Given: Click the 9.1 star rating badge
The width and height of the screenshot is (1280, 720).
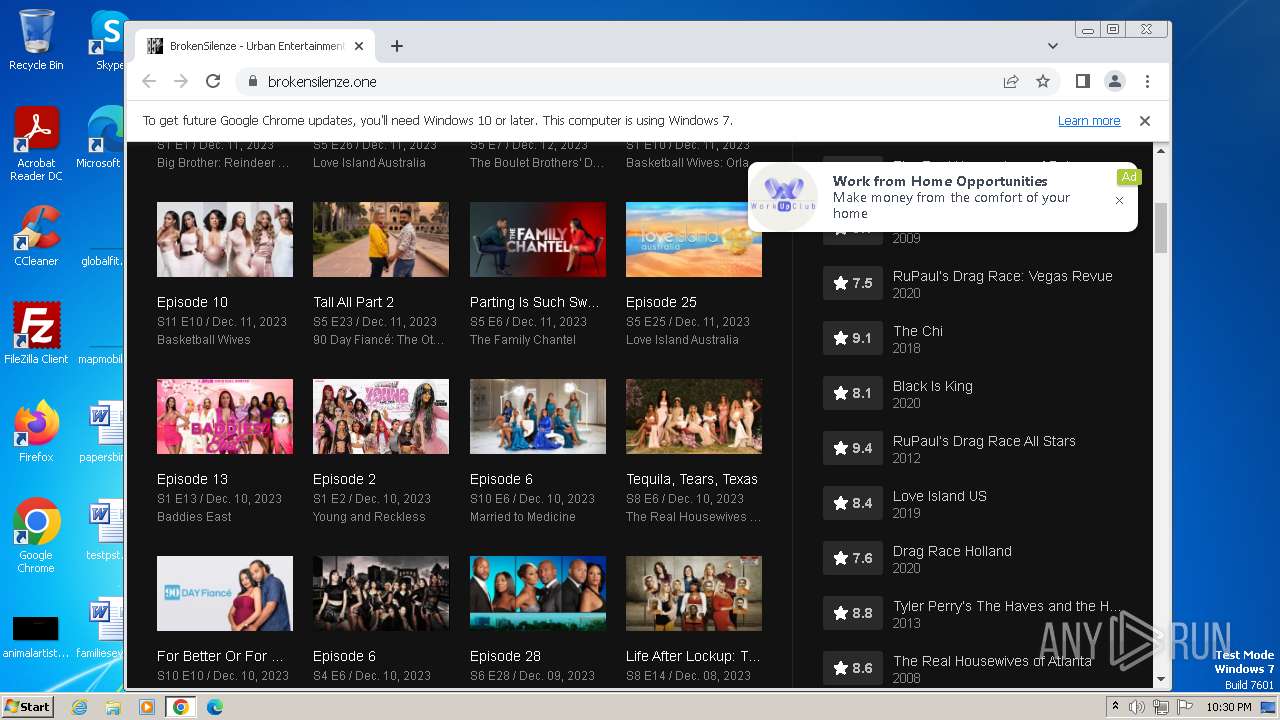Looking at the screenshot, I should click(853, 338).
